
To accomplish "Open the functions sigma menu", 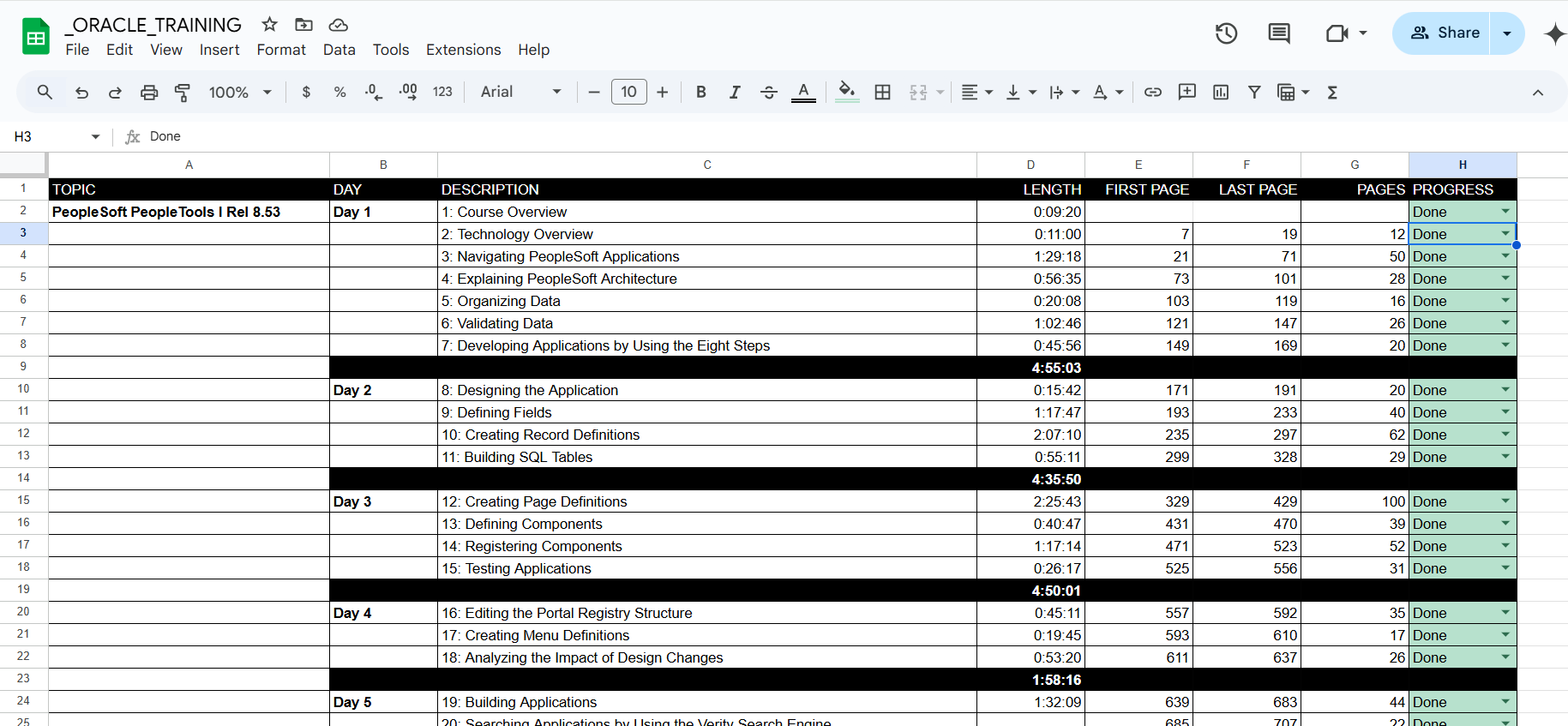I will [x=1332, y=92].
